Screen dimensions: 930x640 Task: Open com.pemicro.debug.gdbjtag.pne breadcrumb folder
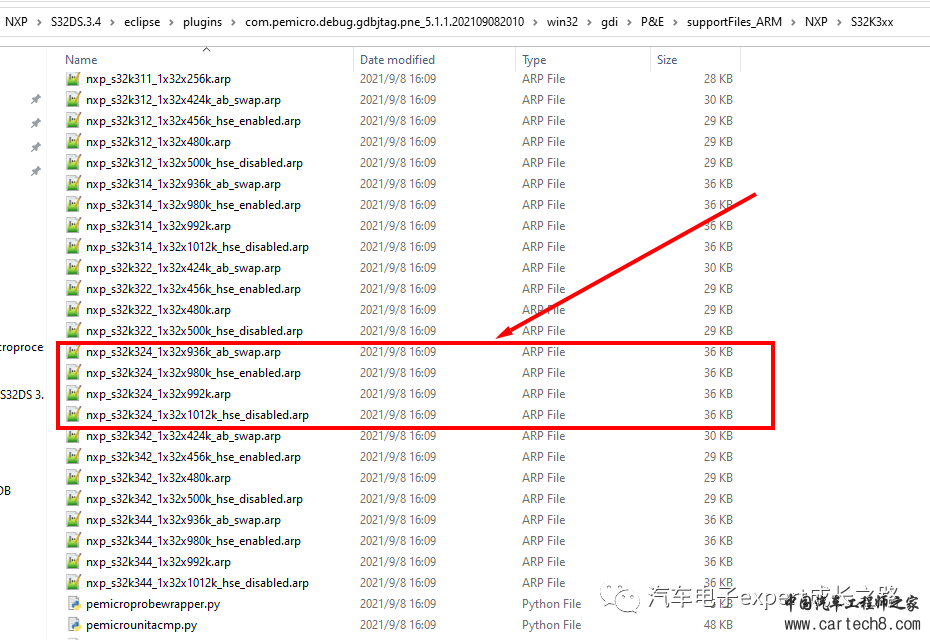click(384, 22)
